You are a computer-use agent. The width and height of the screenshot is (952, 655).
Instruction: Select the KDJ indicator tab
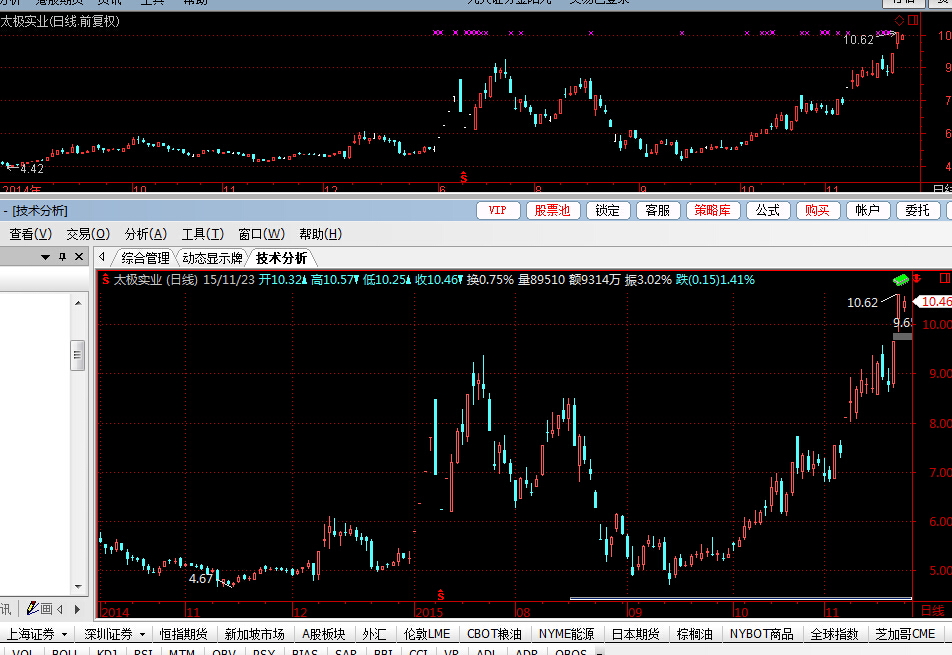coord(105,652)
